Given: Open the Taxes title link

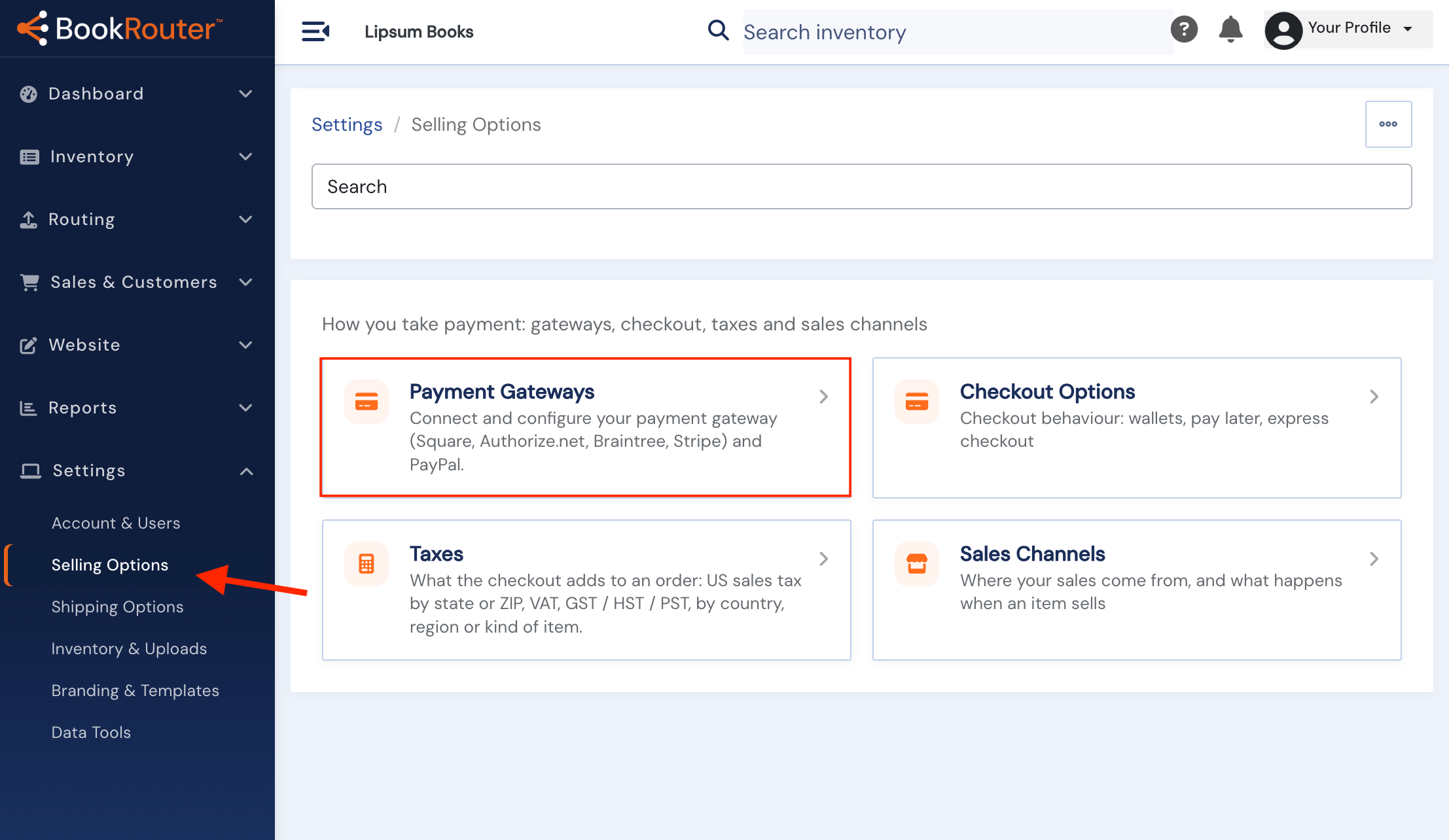Looking at the screenshot, I should point(437,553).
